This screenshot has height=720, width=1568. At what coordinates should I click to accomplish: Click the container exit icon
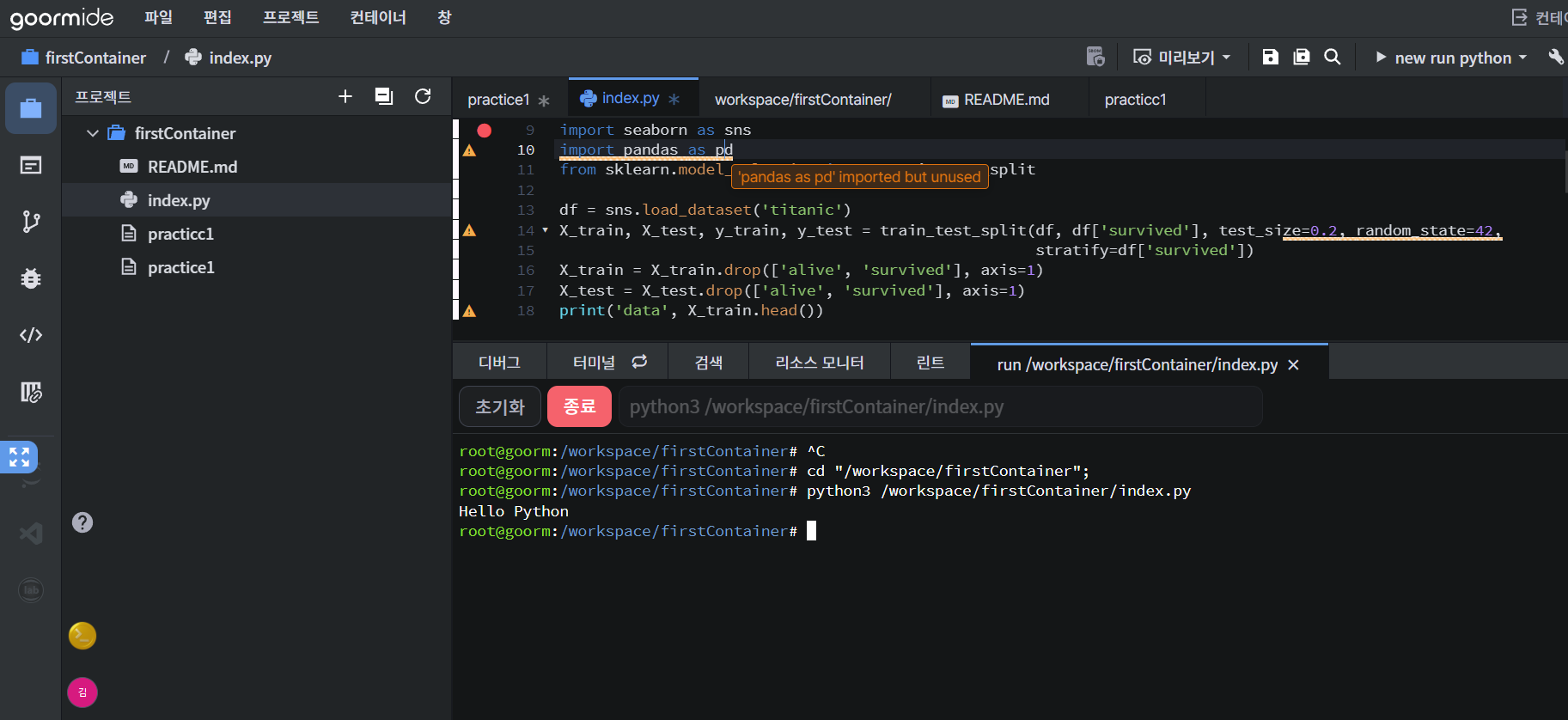pos(1520,17)
